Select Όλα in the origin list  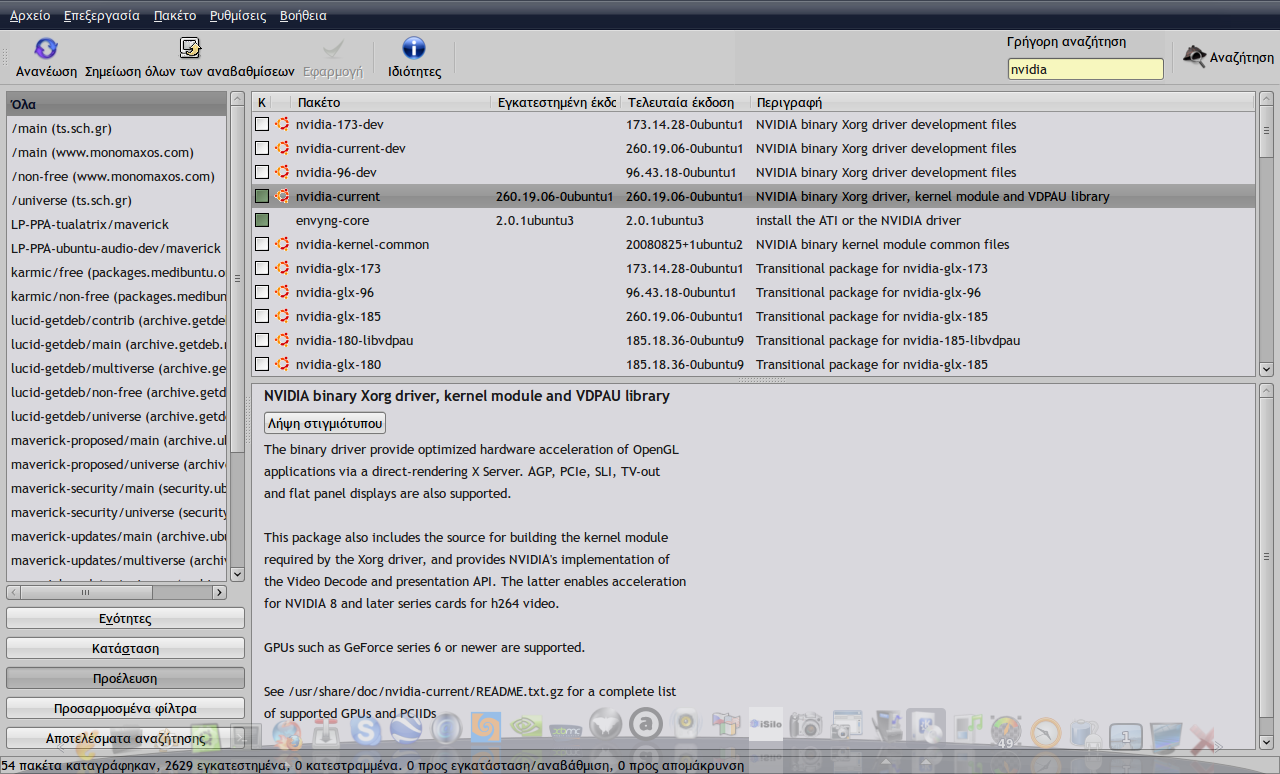[117, 104]
